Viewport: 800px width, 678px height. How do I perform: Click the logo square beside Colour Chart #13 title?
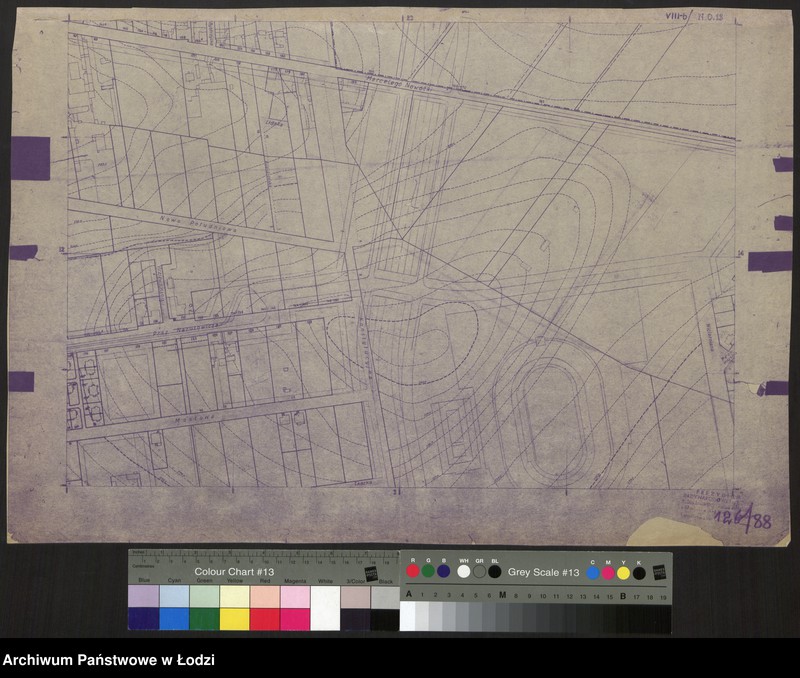370,573
